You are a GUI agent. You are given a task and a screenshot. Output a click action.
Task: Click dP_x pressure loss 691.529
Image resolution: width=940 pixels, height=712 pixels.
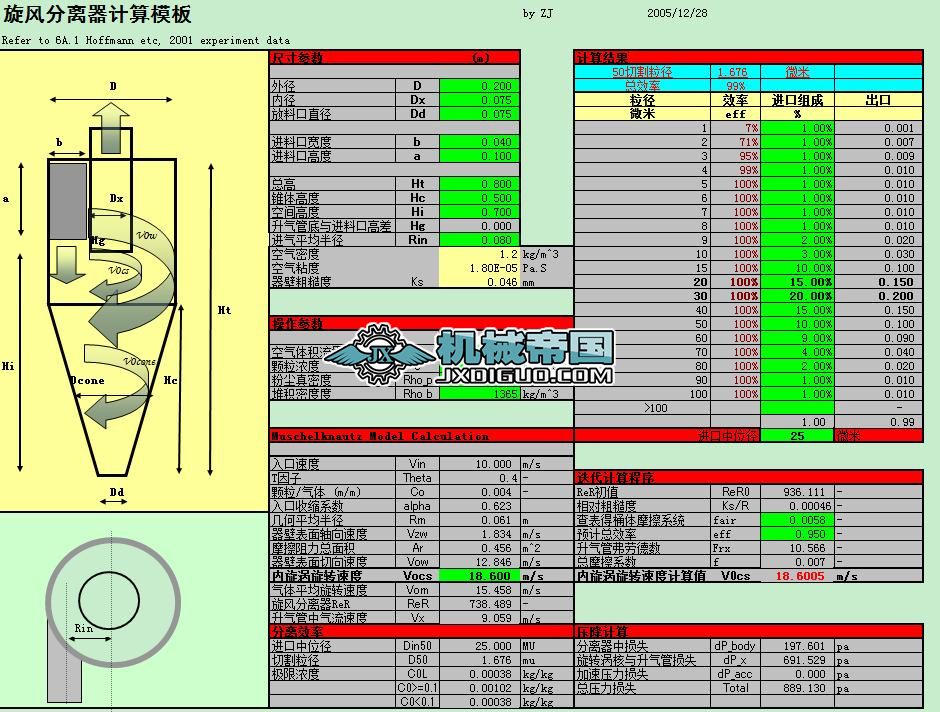pyautogui.click(x=797, y=660)
